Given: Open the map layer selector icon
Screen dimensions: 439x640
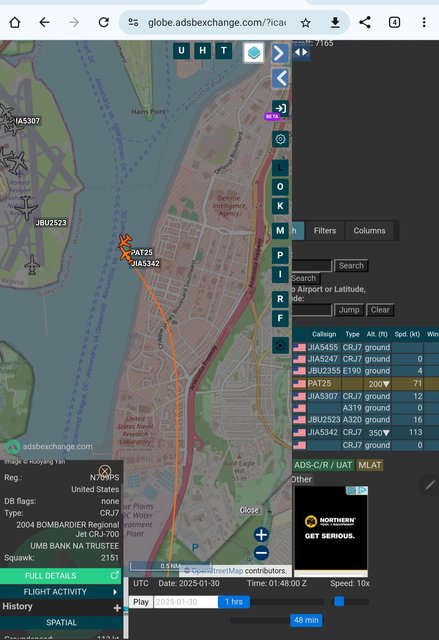Looking at the screenshot, I should 253,53.
